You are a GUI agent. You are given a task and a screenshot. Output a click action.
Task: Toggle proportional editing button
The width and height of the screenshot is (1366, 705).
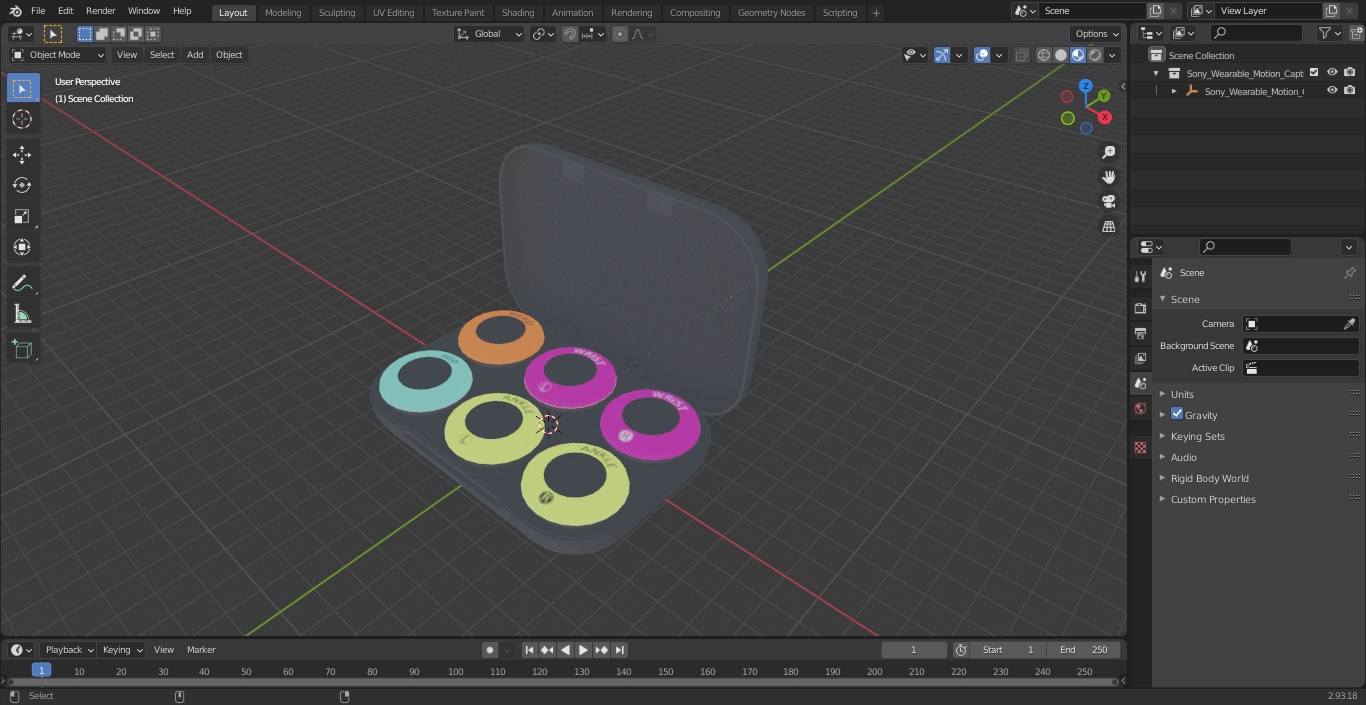pos(620,34)
